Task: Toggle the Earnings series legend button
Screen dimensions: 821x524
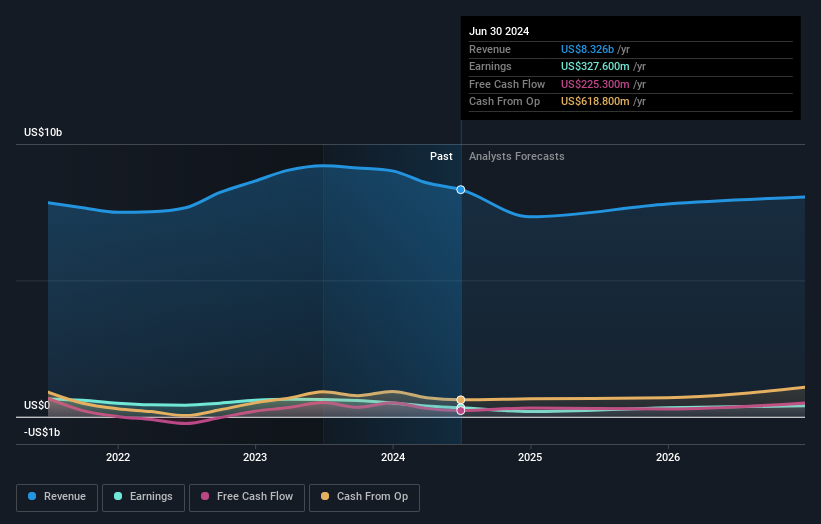Action: 143,497
